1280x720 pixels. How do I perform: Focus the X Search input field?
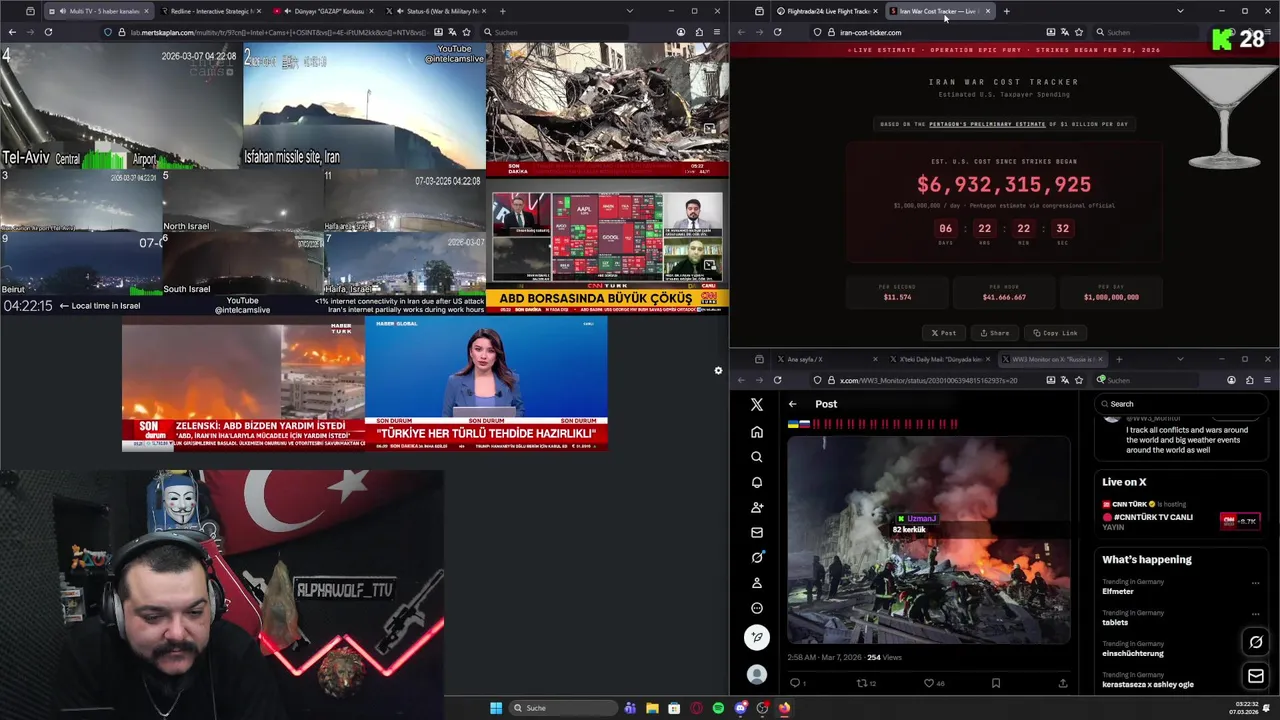point(1180,404)
